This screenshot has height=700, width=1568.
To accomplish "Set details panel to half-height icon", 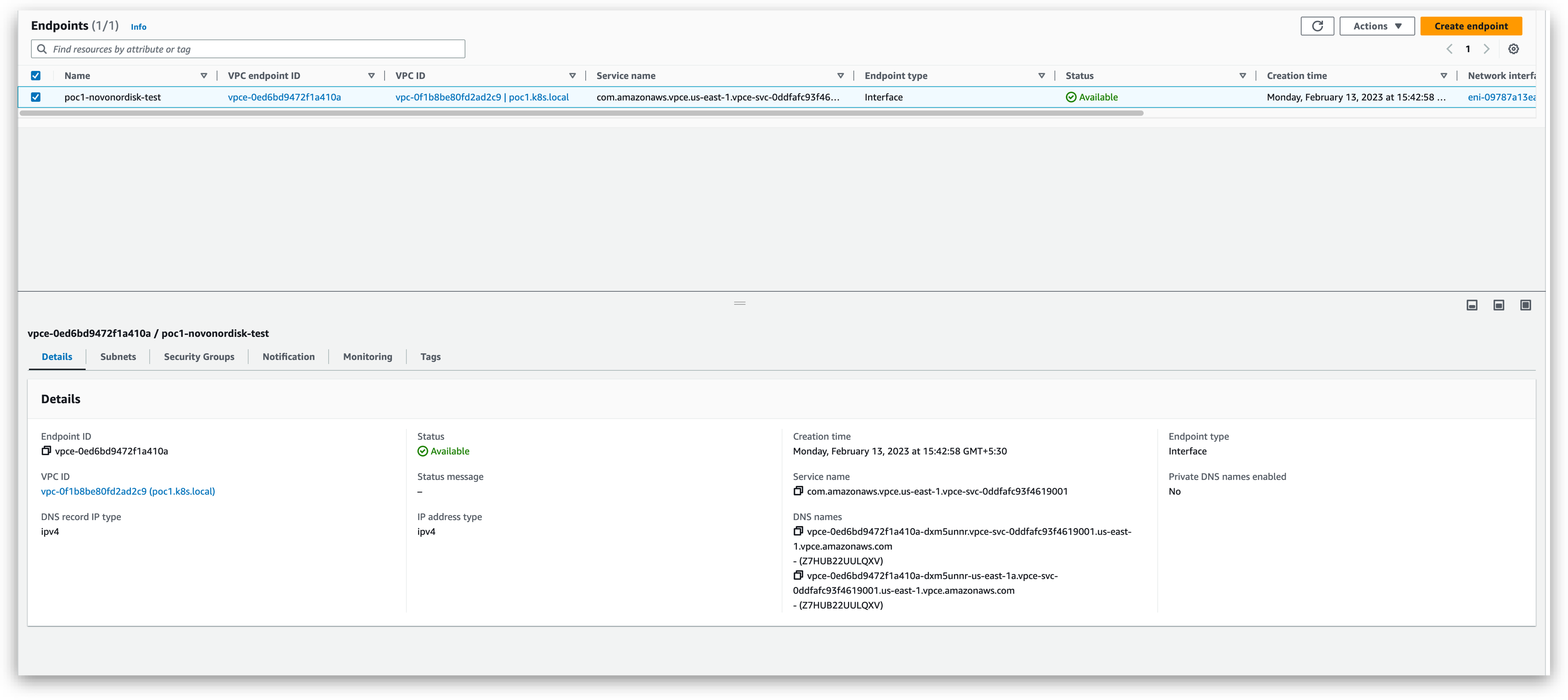I will [1499, 306].
